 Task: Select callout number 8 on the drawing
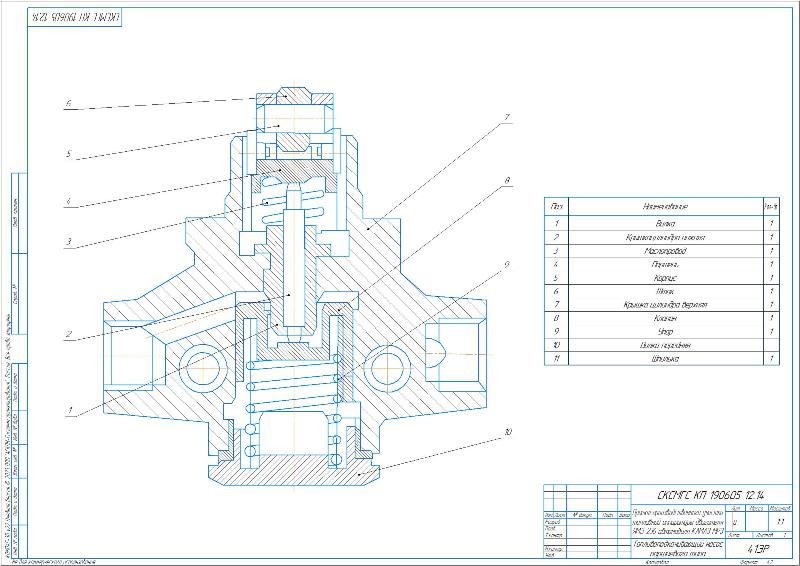click(507, 180)
